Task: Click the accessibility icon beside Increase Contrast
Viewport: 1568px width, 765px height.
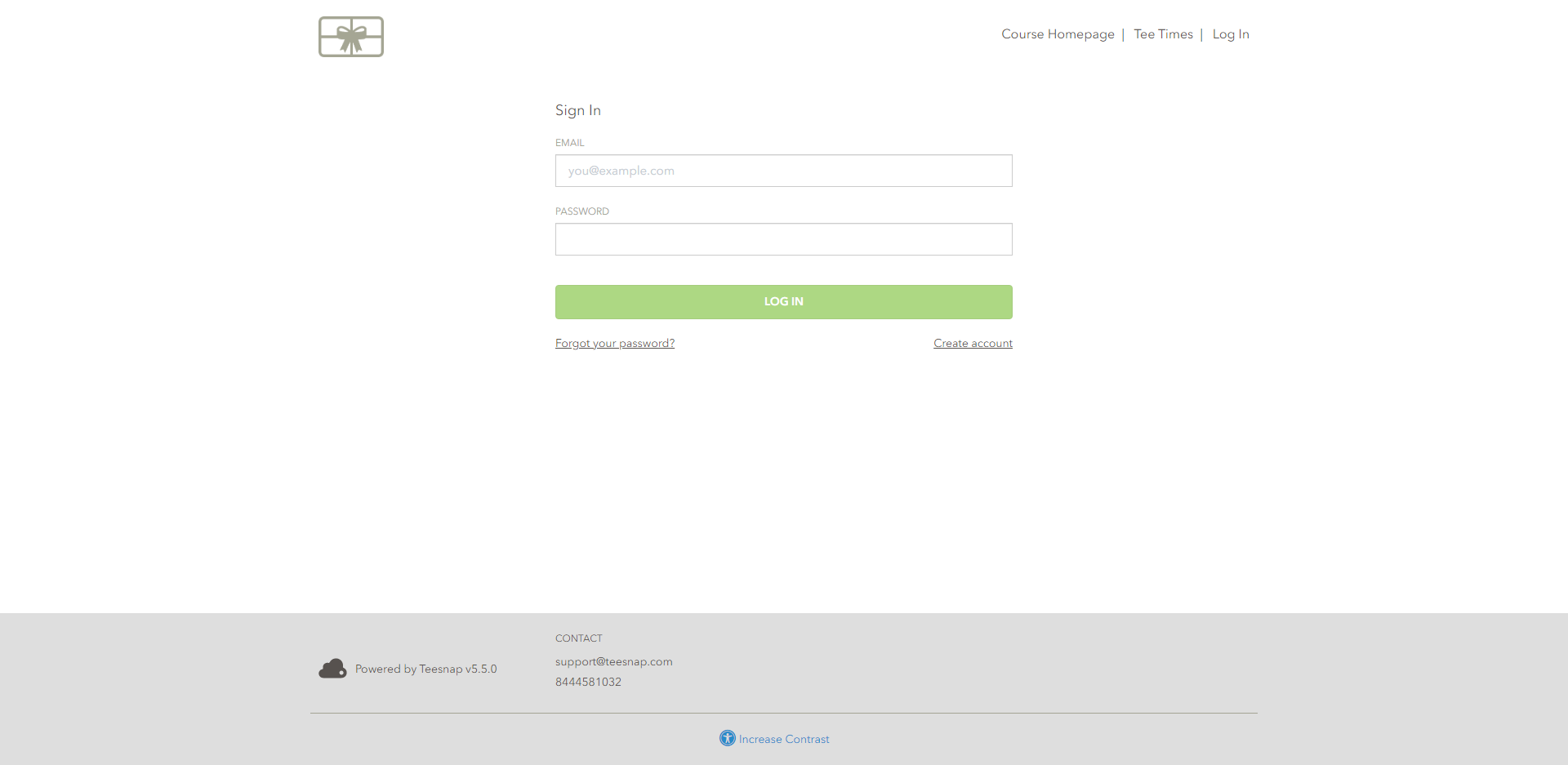Action: pos(727,738)
